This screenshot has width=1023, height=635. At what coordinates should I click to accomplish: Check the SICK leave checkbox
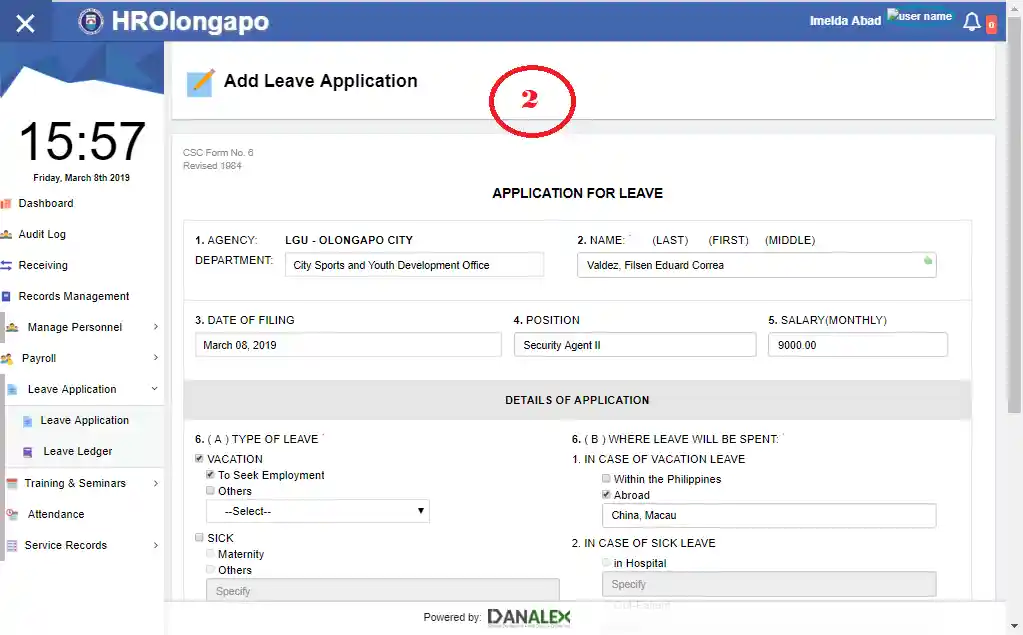click(x=199, y=537)
